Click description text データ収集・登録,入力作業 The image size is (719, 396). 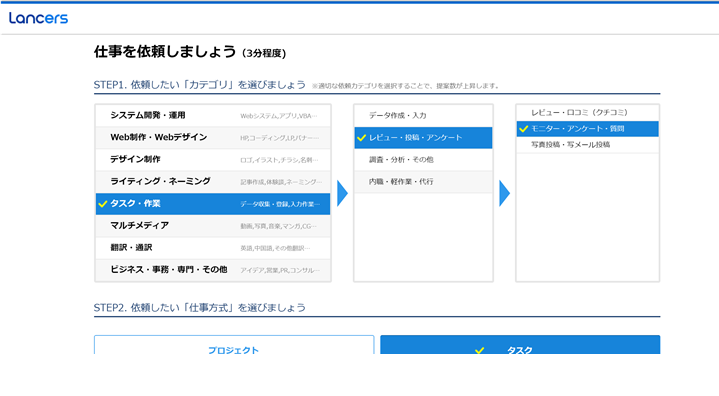click(x=280, y=204)
